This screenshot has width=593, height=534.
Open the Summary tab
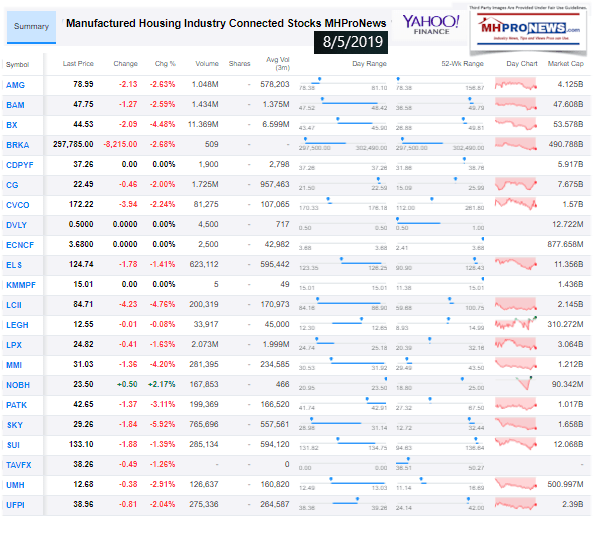31,27
